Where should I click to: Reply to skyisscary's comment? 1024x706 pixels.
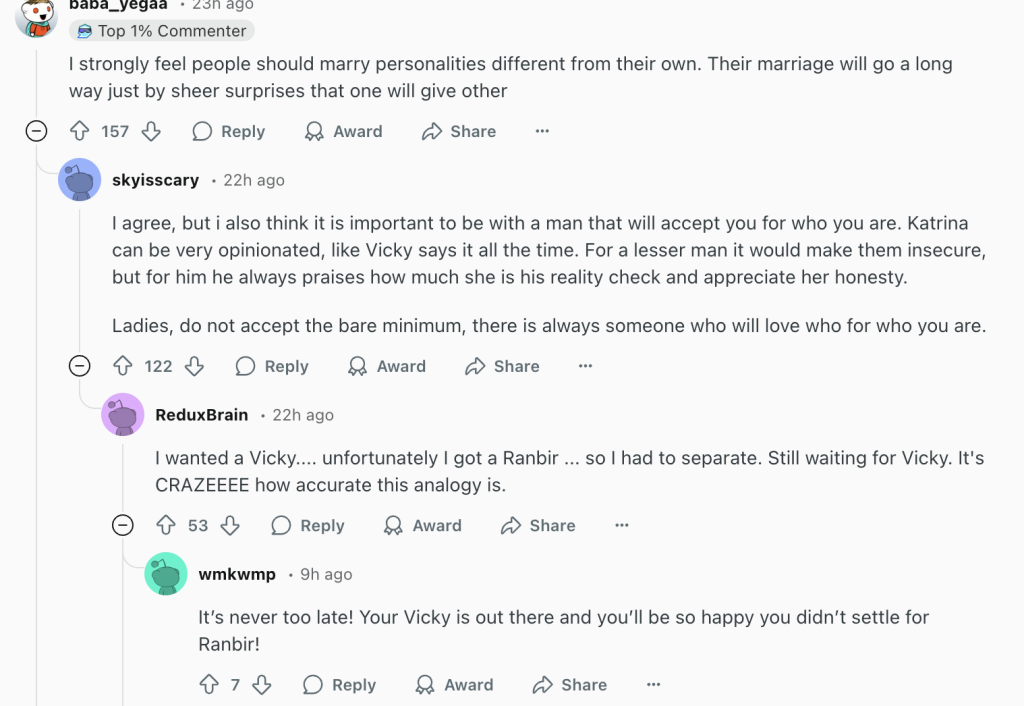(272, 366)
